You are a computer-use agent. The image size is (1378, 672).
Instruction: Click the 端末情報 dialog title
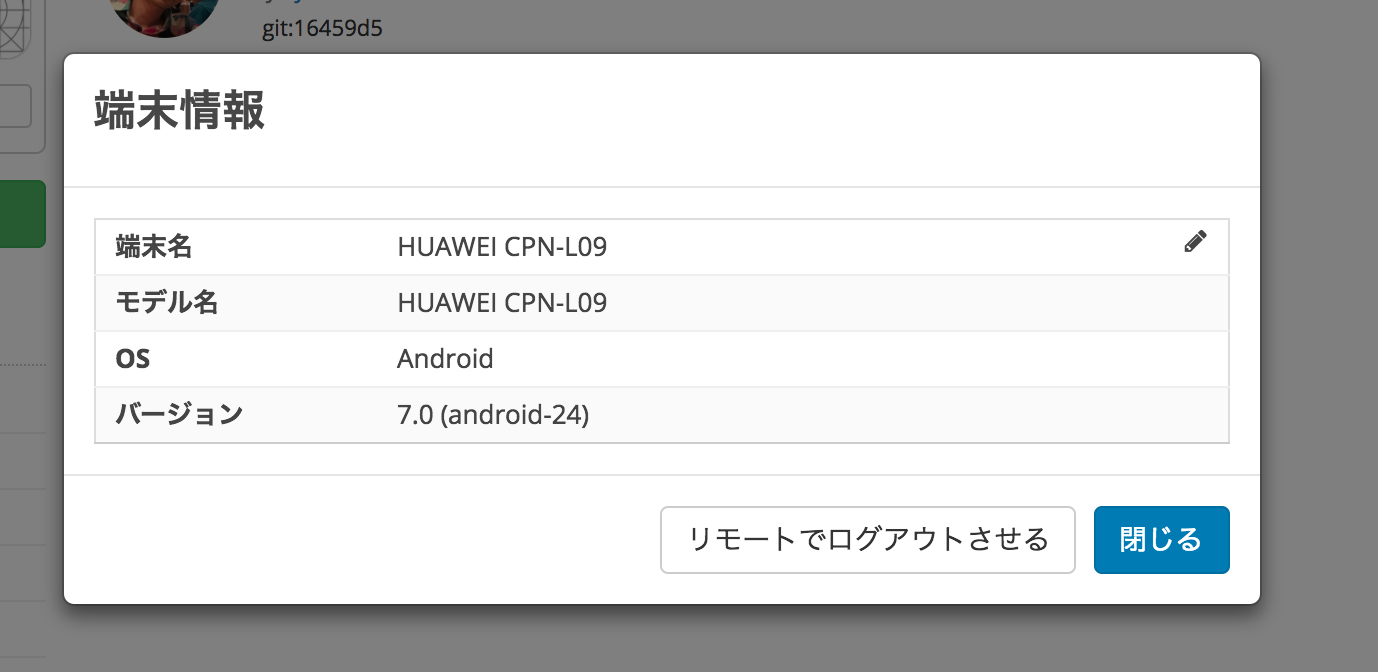click(180, 111)
